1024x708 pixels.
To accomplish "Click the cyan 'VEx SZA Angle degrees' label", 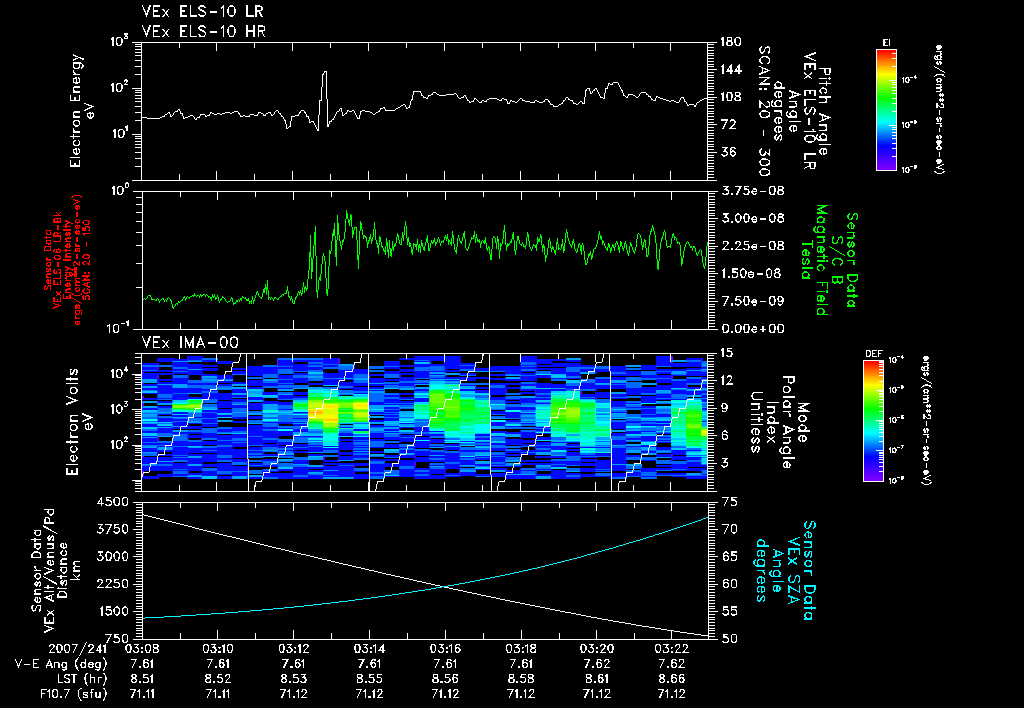I will click(x=776, y=570).
